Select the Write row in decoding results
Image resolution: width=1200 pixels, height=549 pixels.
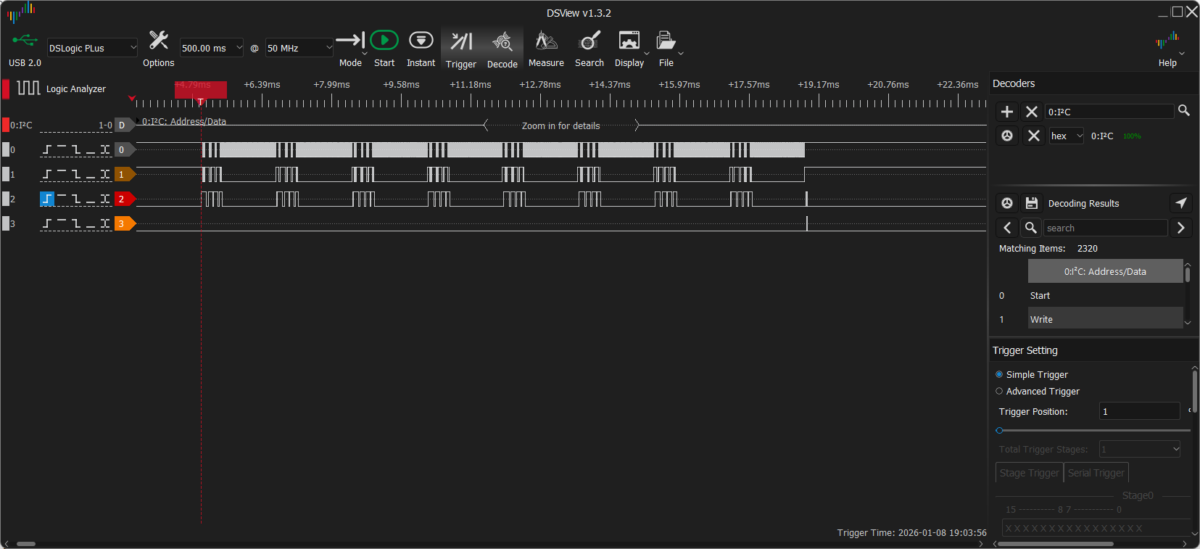coord(1104,319)
